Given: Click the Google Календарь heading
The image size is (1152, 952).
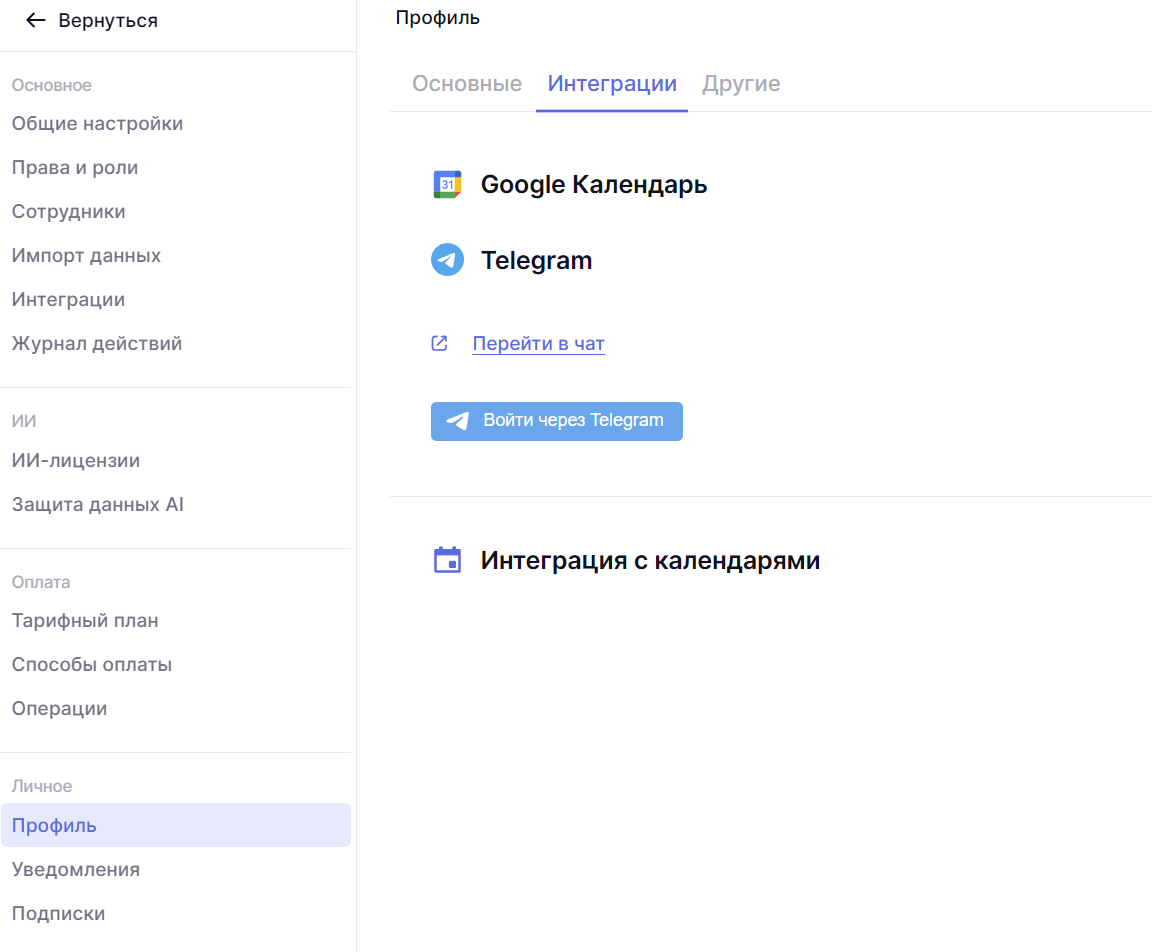Looking at the screenshot, I should pos(594,185).
